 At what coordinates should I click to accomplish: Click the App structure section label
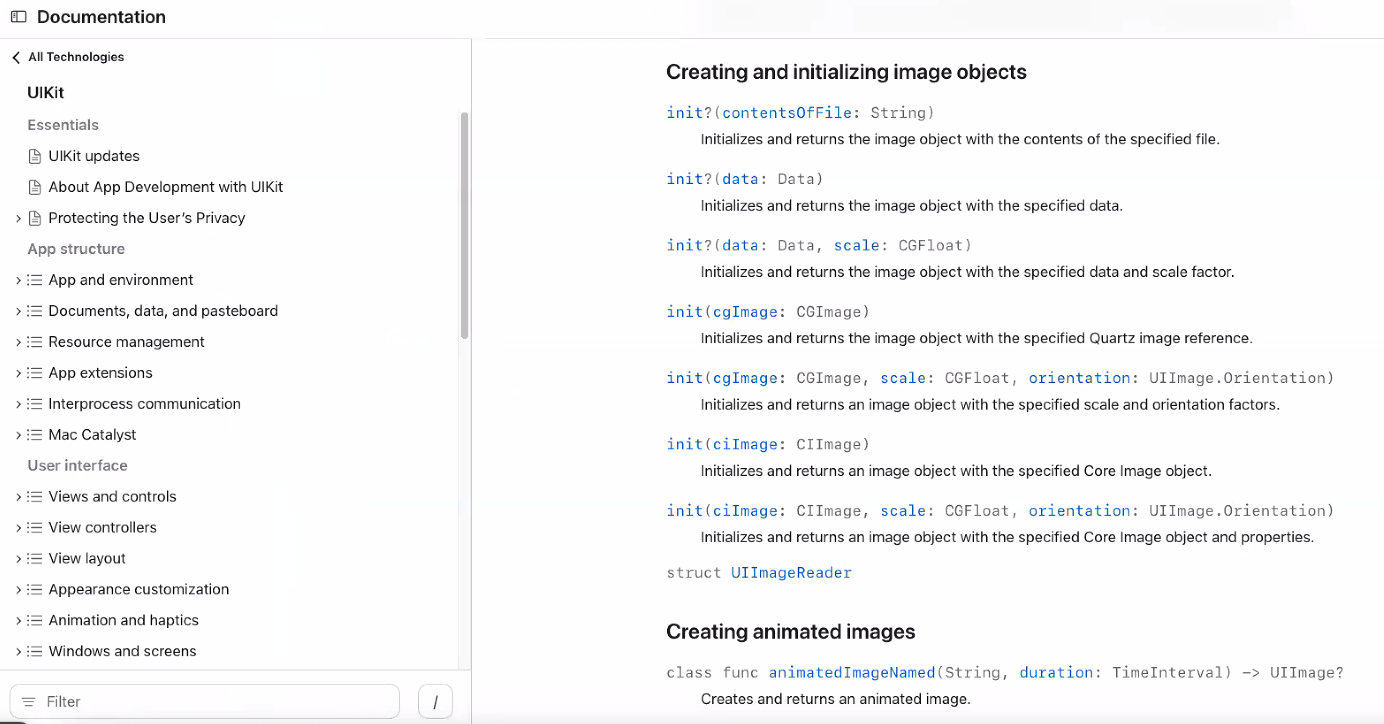(x=76, y=249)
